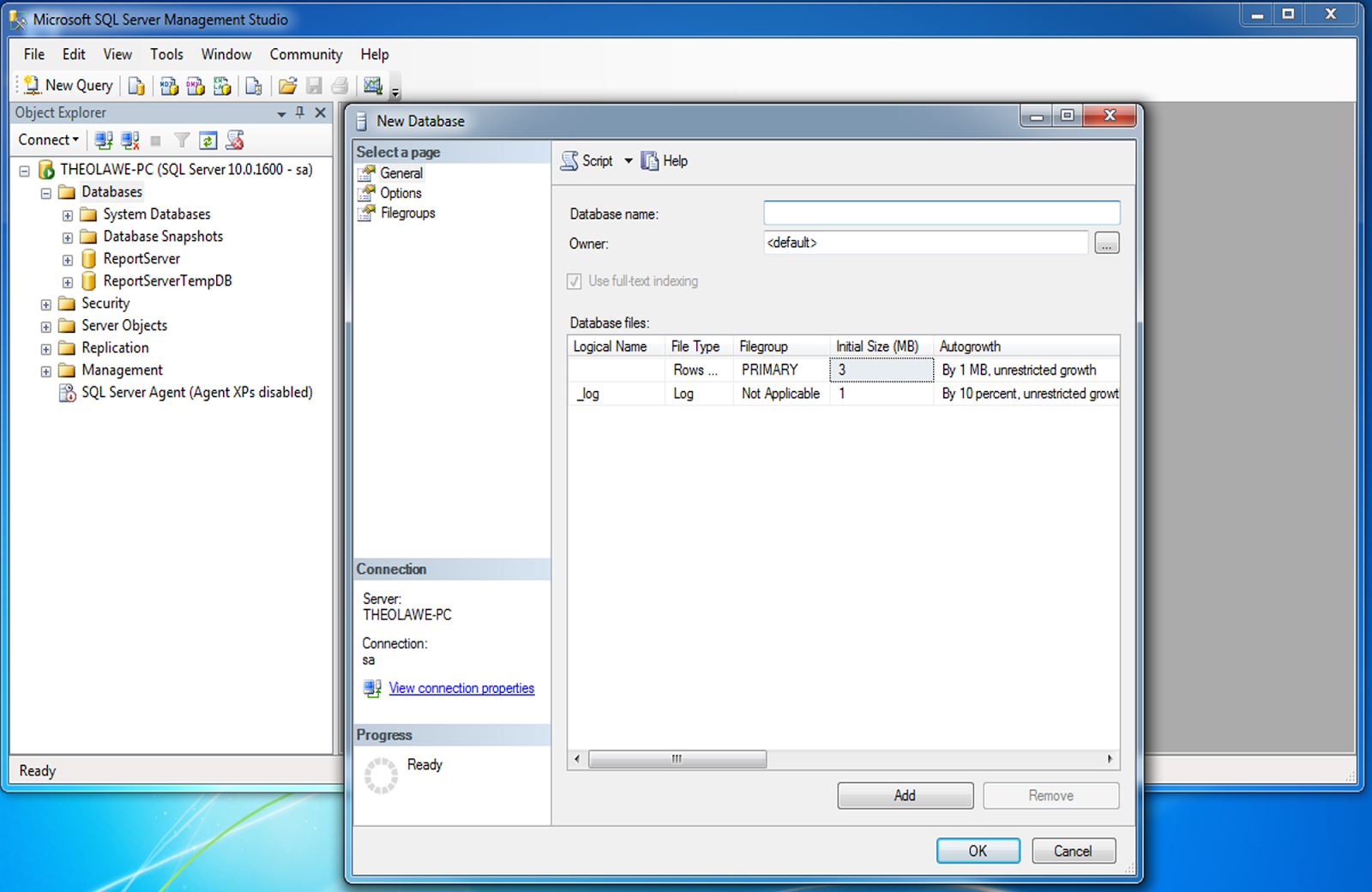1372x892 pixels.
Task: Open a new Analysis Services DMX Query
Action: click(x=196, y=86)
